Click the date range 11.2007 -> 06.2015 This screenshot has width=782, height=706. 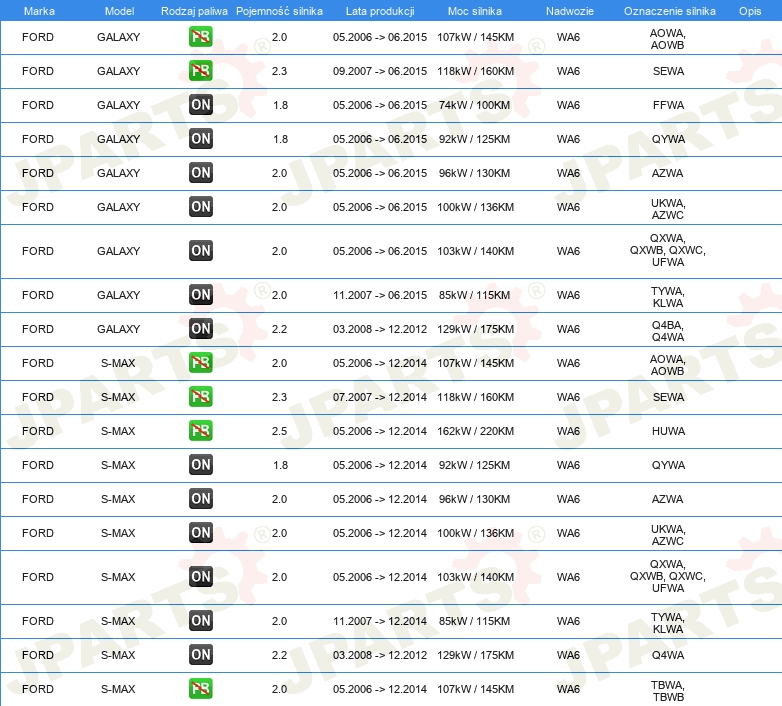click(380, 295)
